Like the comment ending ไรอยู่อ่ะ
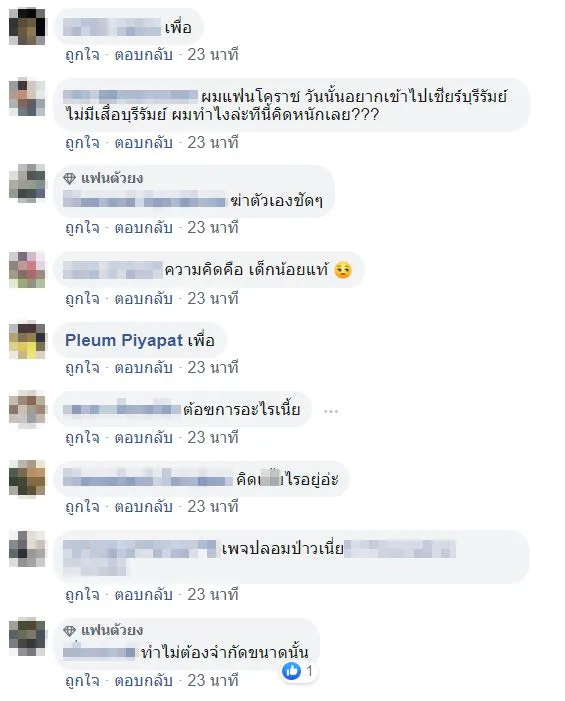 (82, 507)
